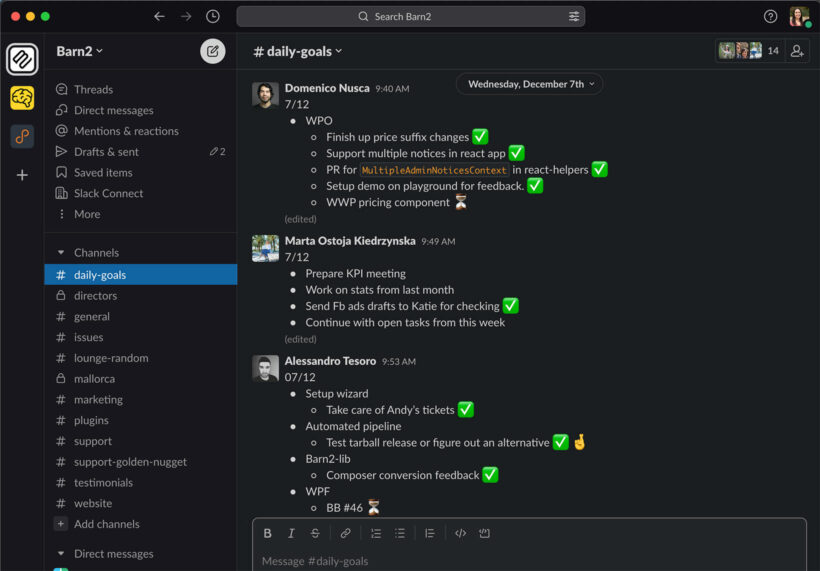Open the user profile avatar in top bar
820x571 pixels.
click(x=799, y=16)
